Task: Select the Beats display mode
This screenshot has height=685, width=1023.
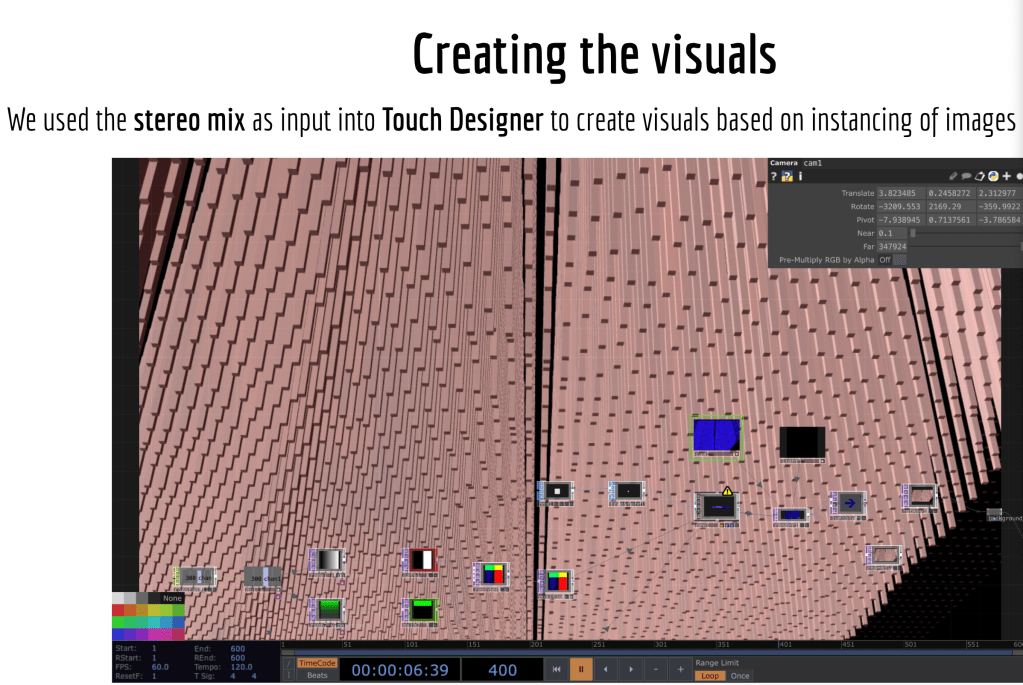Action: pyautogui.click(x=317, y=676)
